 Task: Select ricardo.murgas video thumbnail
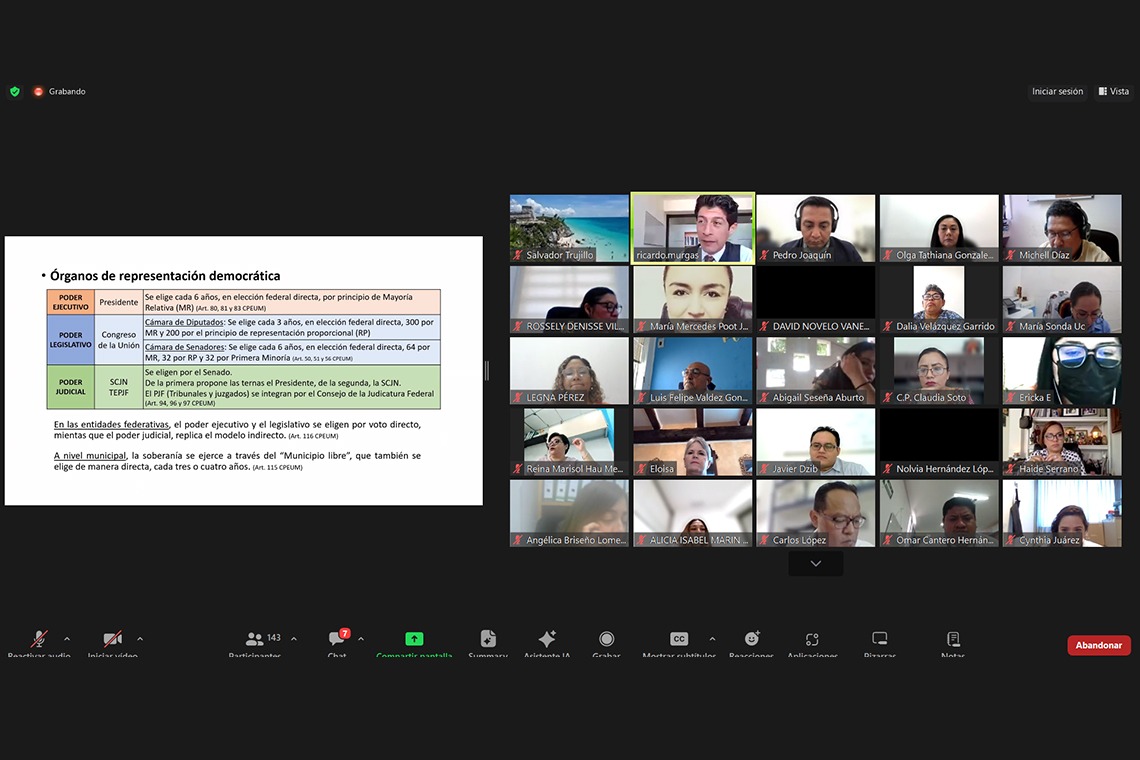pyautogui.click(x=692, y=228)
